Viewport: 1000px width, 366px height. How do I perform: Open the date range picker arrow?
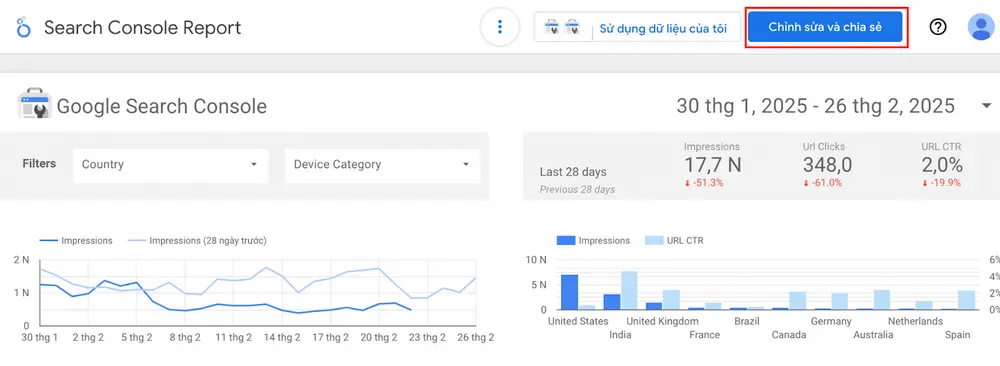click(987, 106)
